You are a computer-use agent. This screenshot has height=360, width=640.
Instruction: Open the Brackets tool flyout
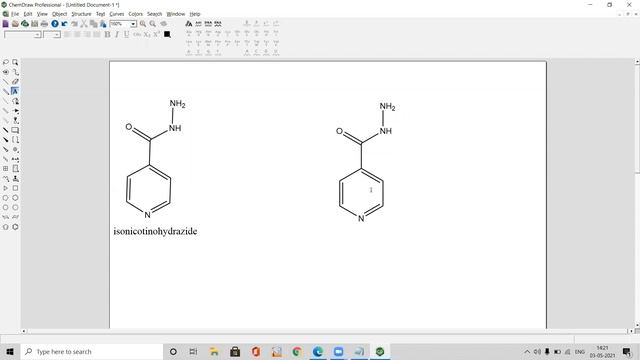click(x=15, y=140)
